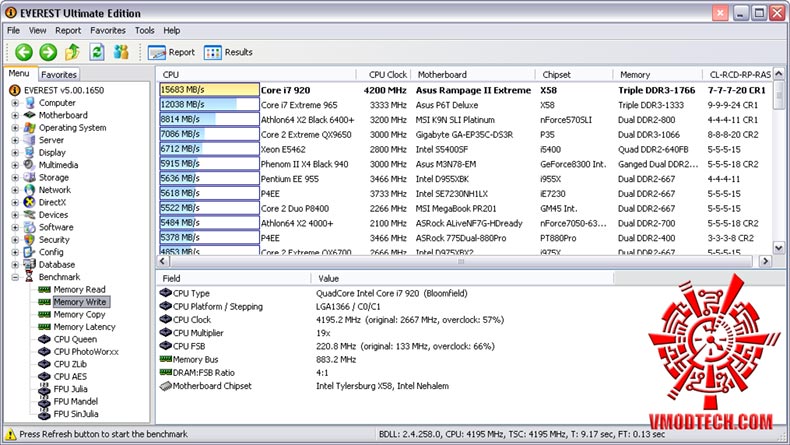Select the Software icon in tree
The width and height of the screenshot is (790, 445).
coord(30,227)
